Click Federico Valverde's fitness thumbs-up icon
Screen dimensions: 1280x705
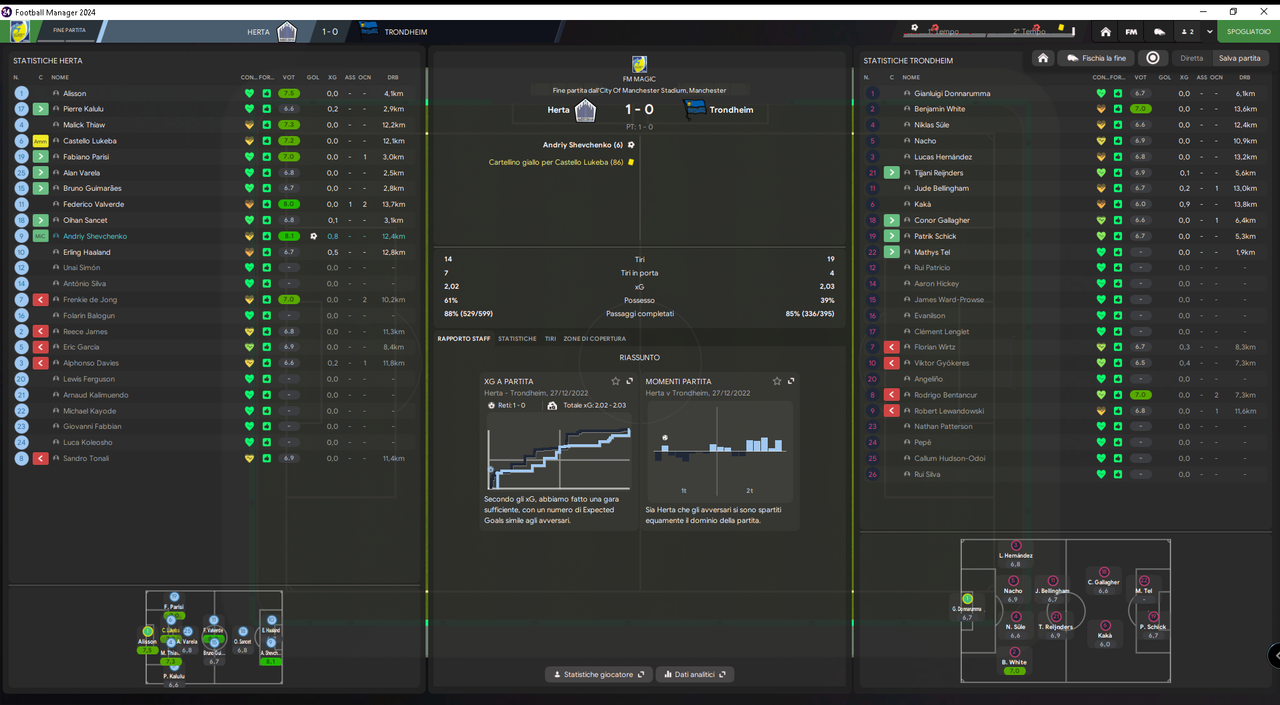click(267, 204)
